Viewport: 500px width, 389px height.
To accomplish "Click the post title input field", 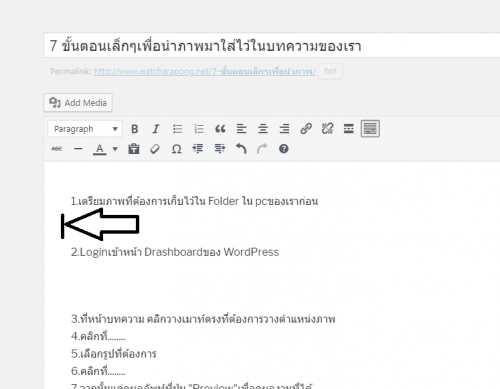I will point(272,45).
